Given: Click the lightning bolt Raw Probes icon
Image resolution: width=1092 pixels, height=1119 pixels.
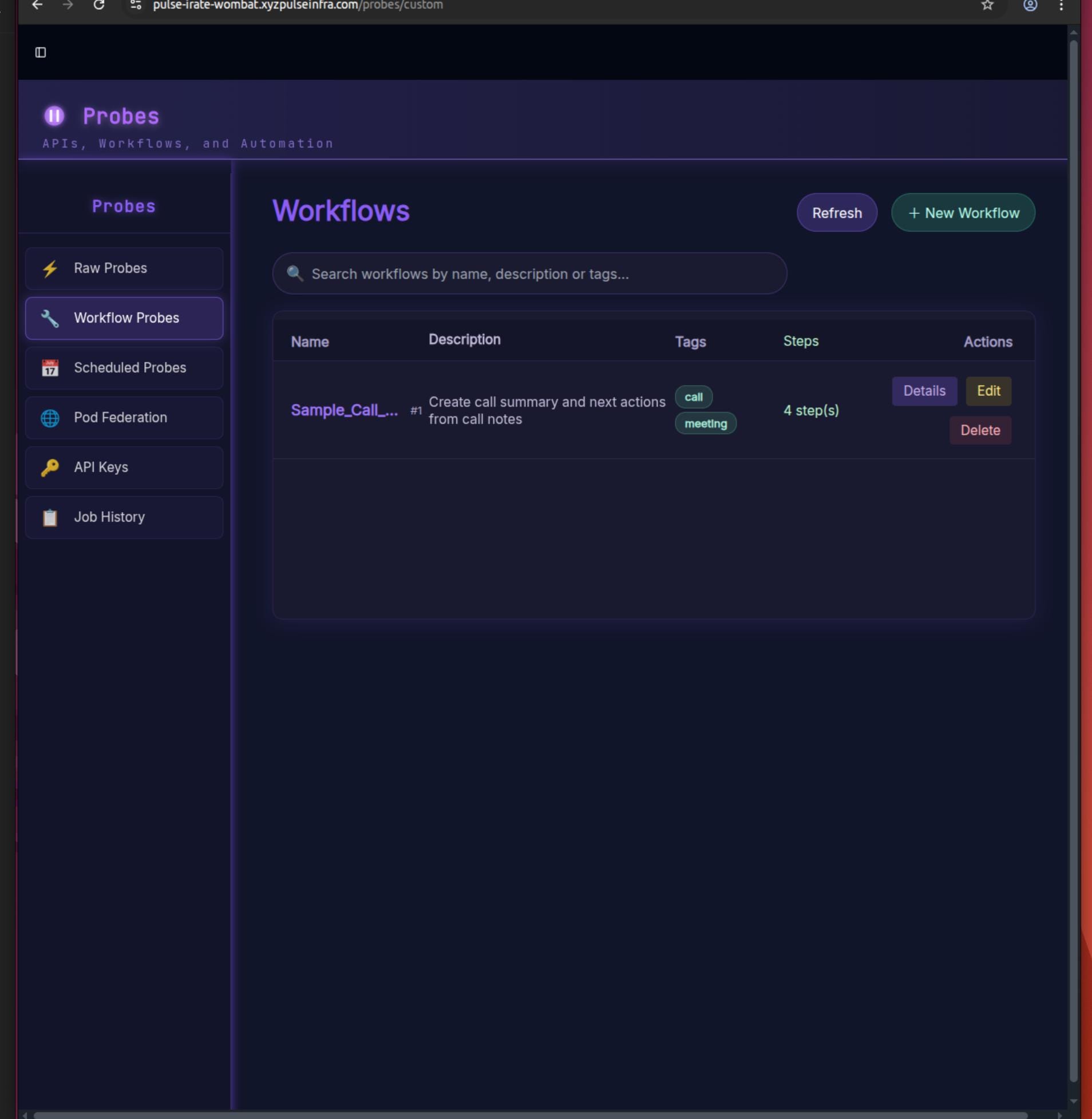Looking at the screenshot, I should [50, 269].
